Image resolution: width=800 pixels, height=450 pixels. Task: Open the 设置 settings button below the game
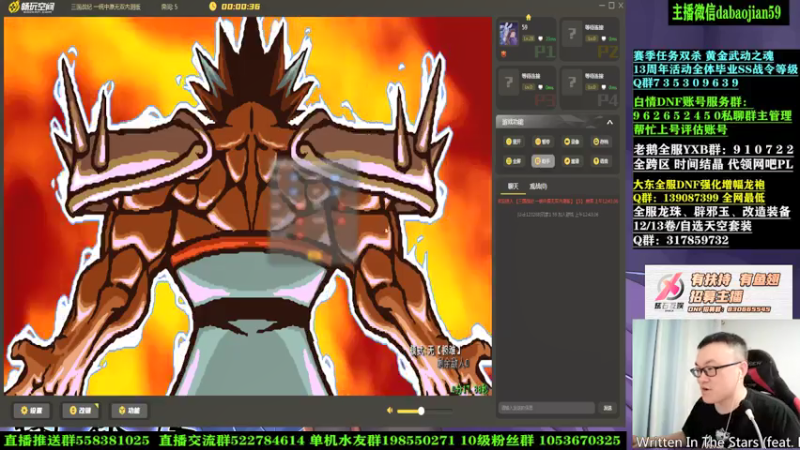point(32,410)
